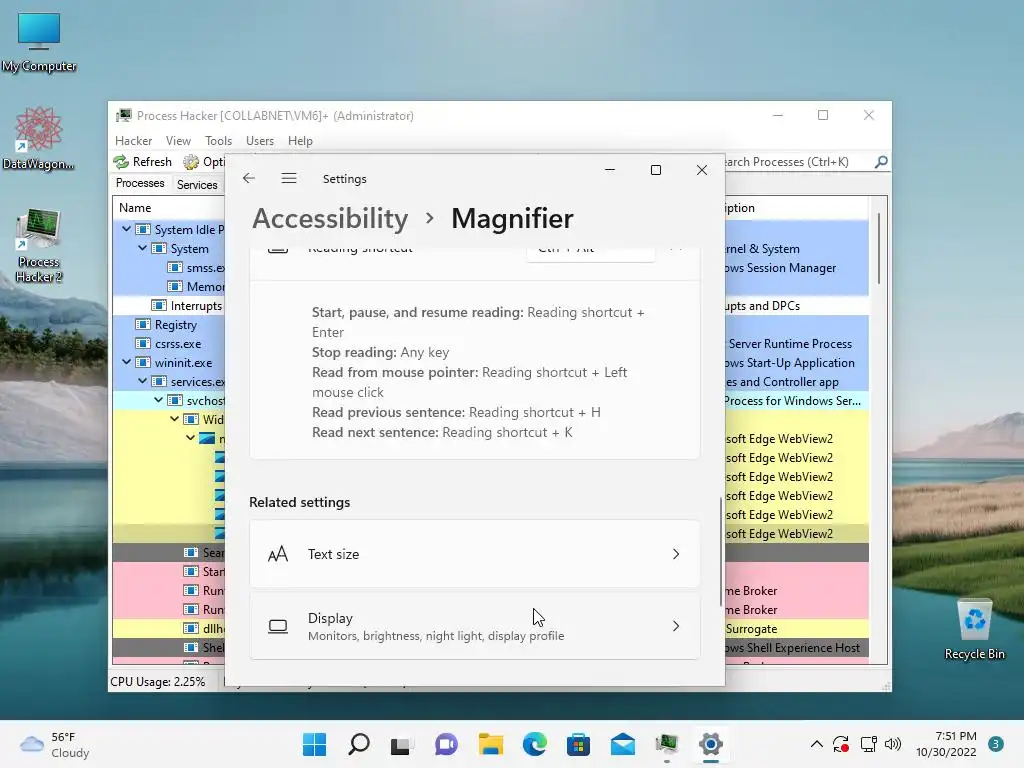Switch to the Services tab
Image resolution: width=1024 pixels, height=768 pixels.
point(197,184)
